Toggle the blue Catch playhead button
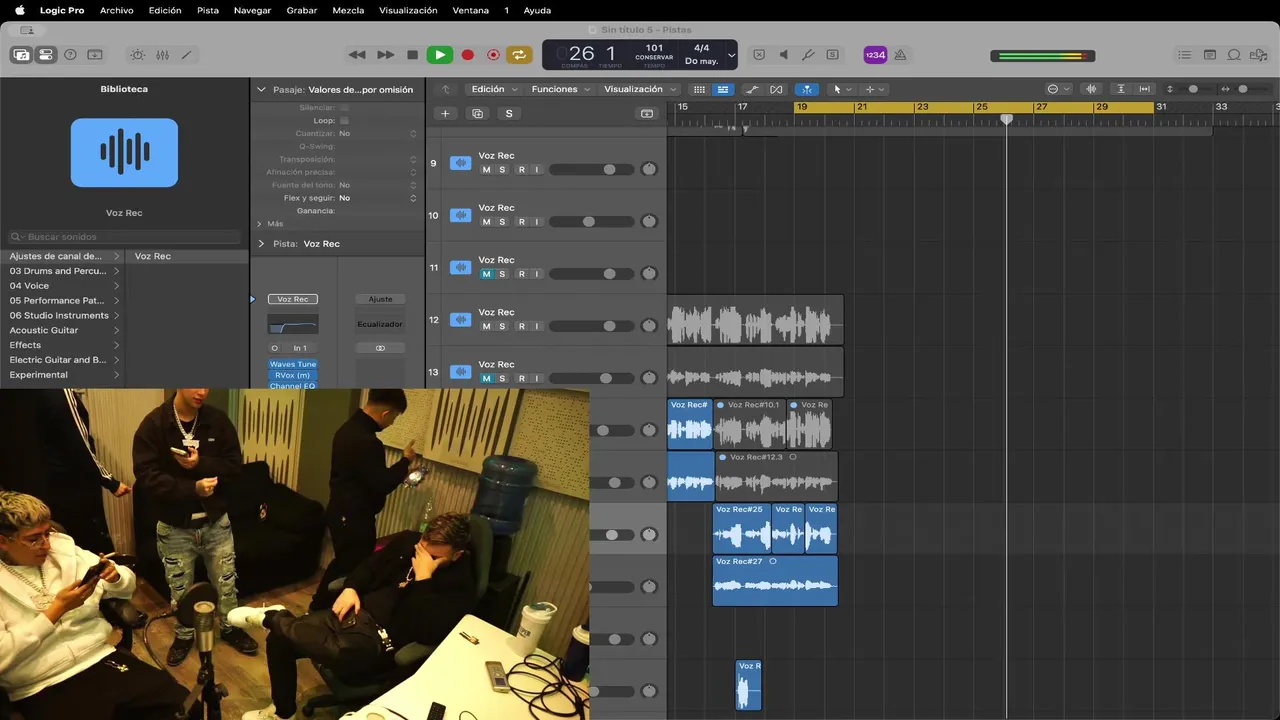 806,89
